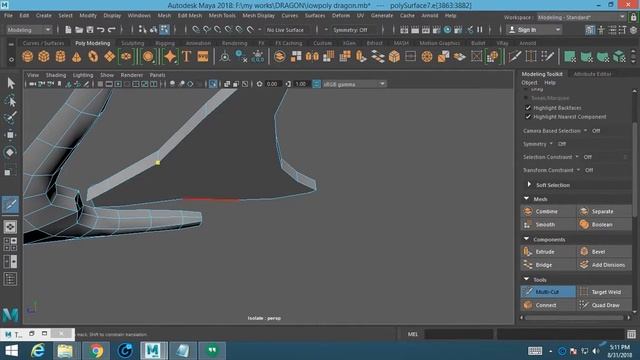This screenshot has width=640, height=360.
Task: Activate the Scale tool in the toolbox
Action: pos(11,171)
